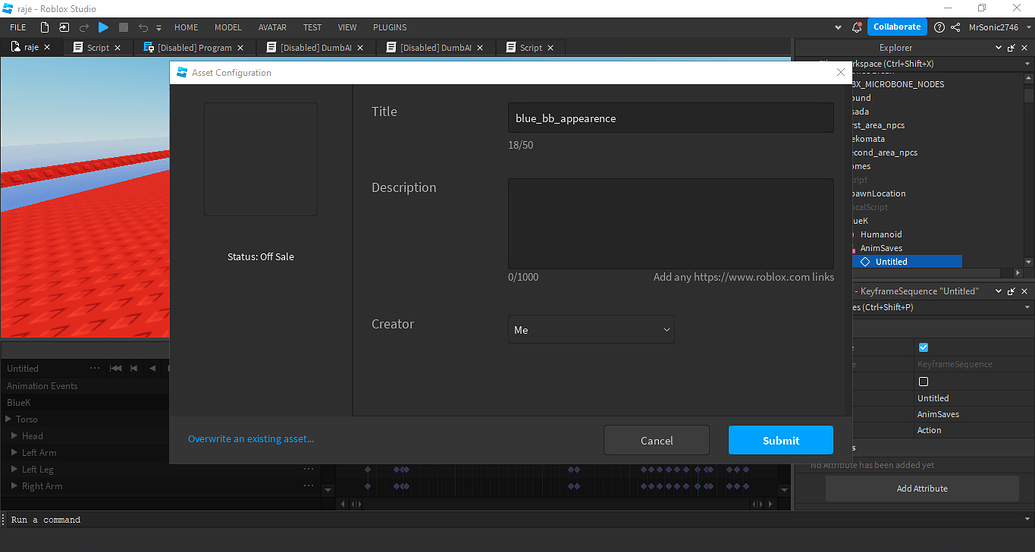Undock the Explorer panel with the float icon
This screenshot has width=1035, height=552.
point(1011,48)
